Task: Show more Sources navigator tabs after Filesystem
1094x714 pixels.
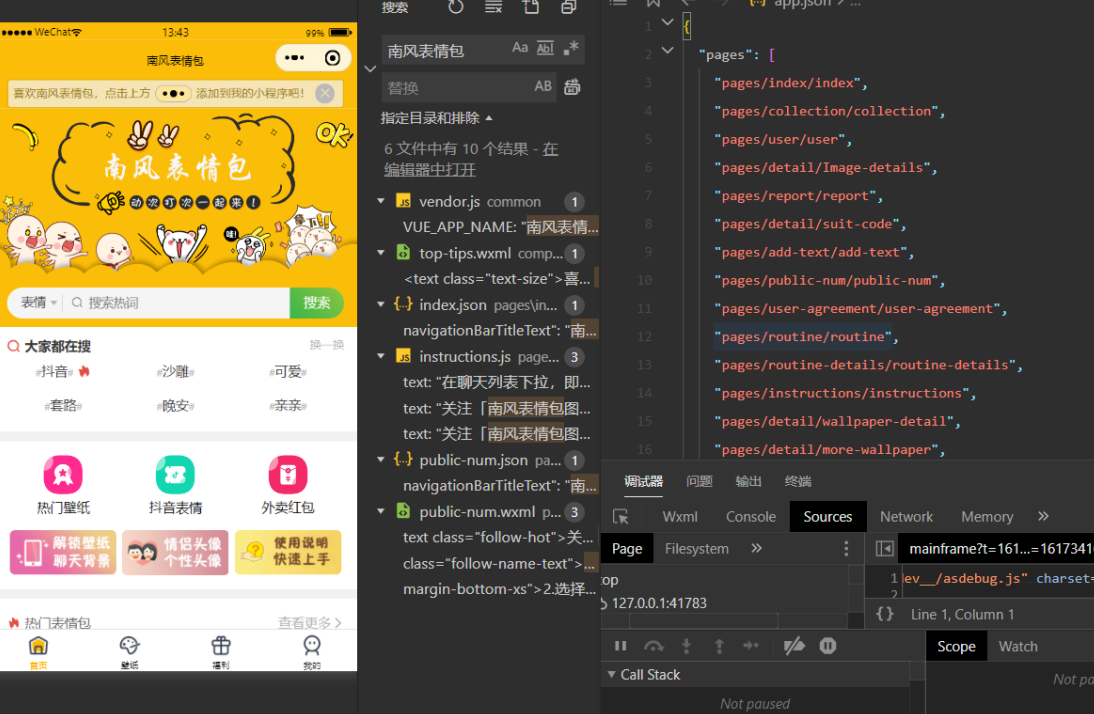Action: (756, 549)
